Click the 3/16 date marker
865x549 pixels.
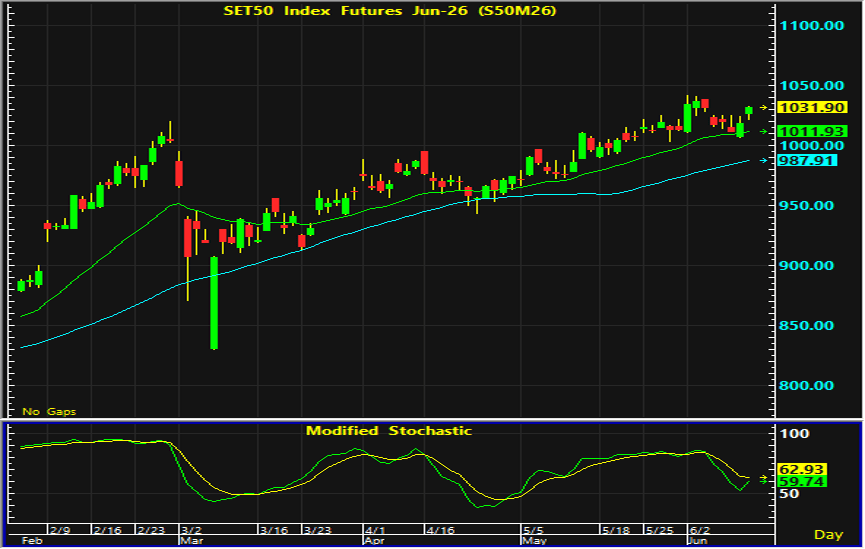[274, 530]
